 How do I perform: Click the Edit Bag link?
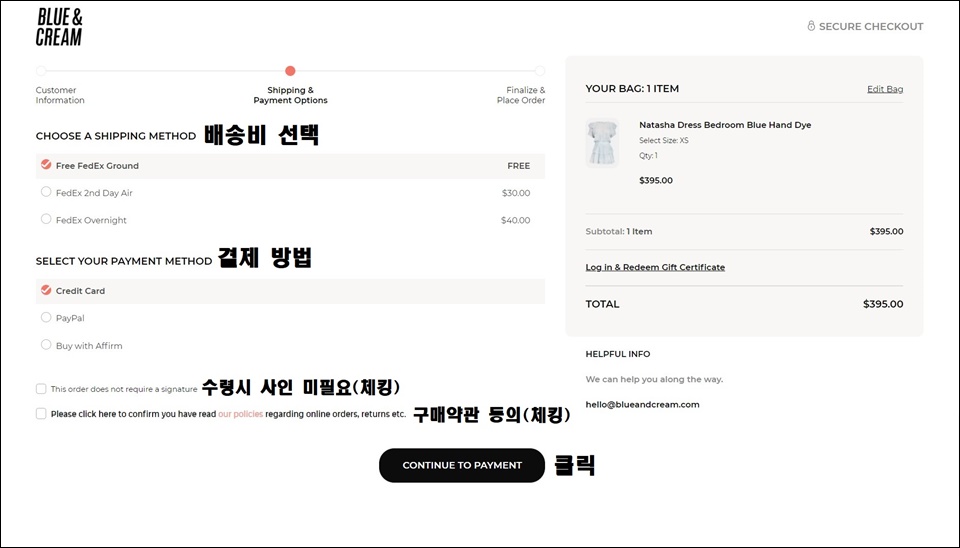click(885, 89)
